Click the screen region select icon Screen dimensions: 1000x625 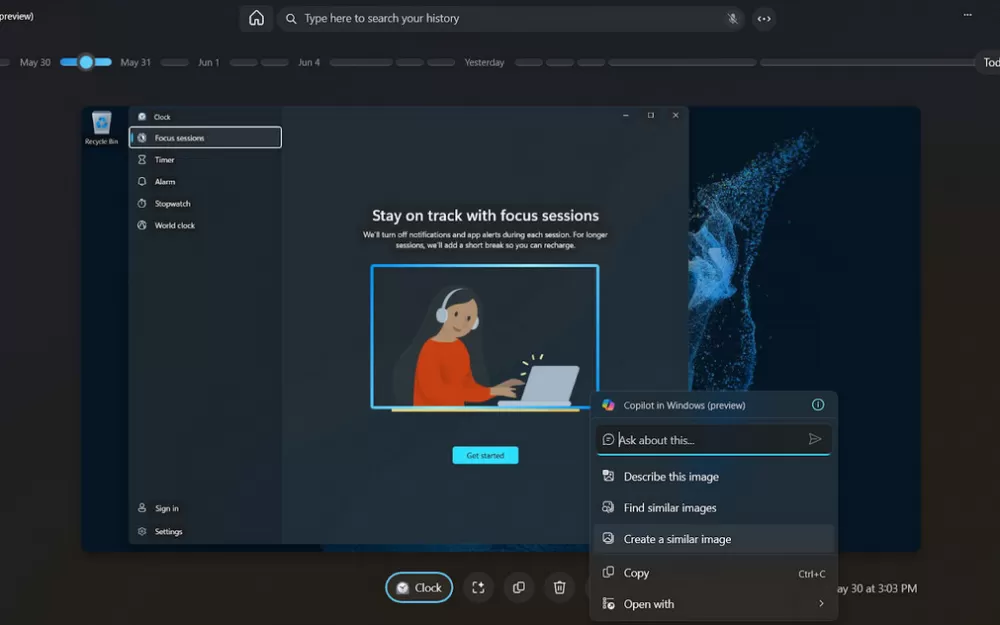point(478,587)
